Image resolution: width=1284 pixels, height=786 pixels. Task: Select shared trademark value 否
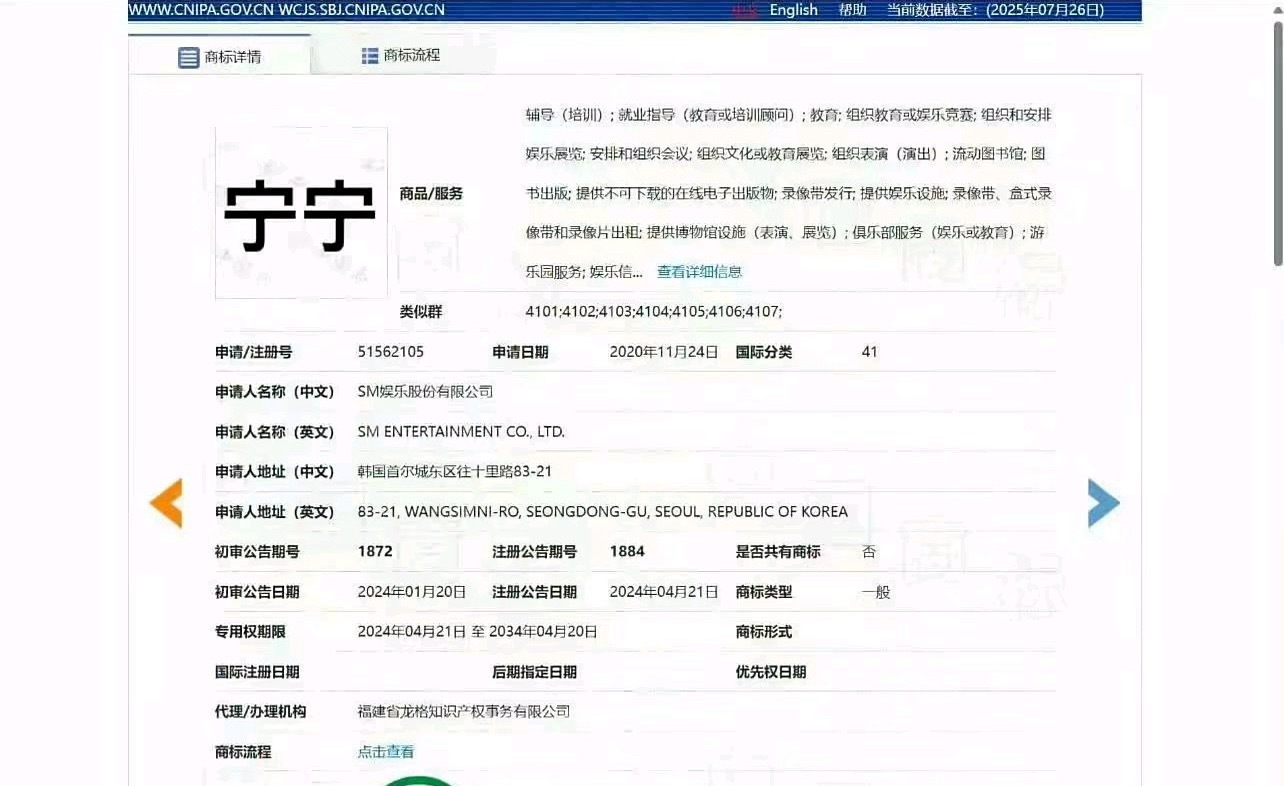coord(869,552)
